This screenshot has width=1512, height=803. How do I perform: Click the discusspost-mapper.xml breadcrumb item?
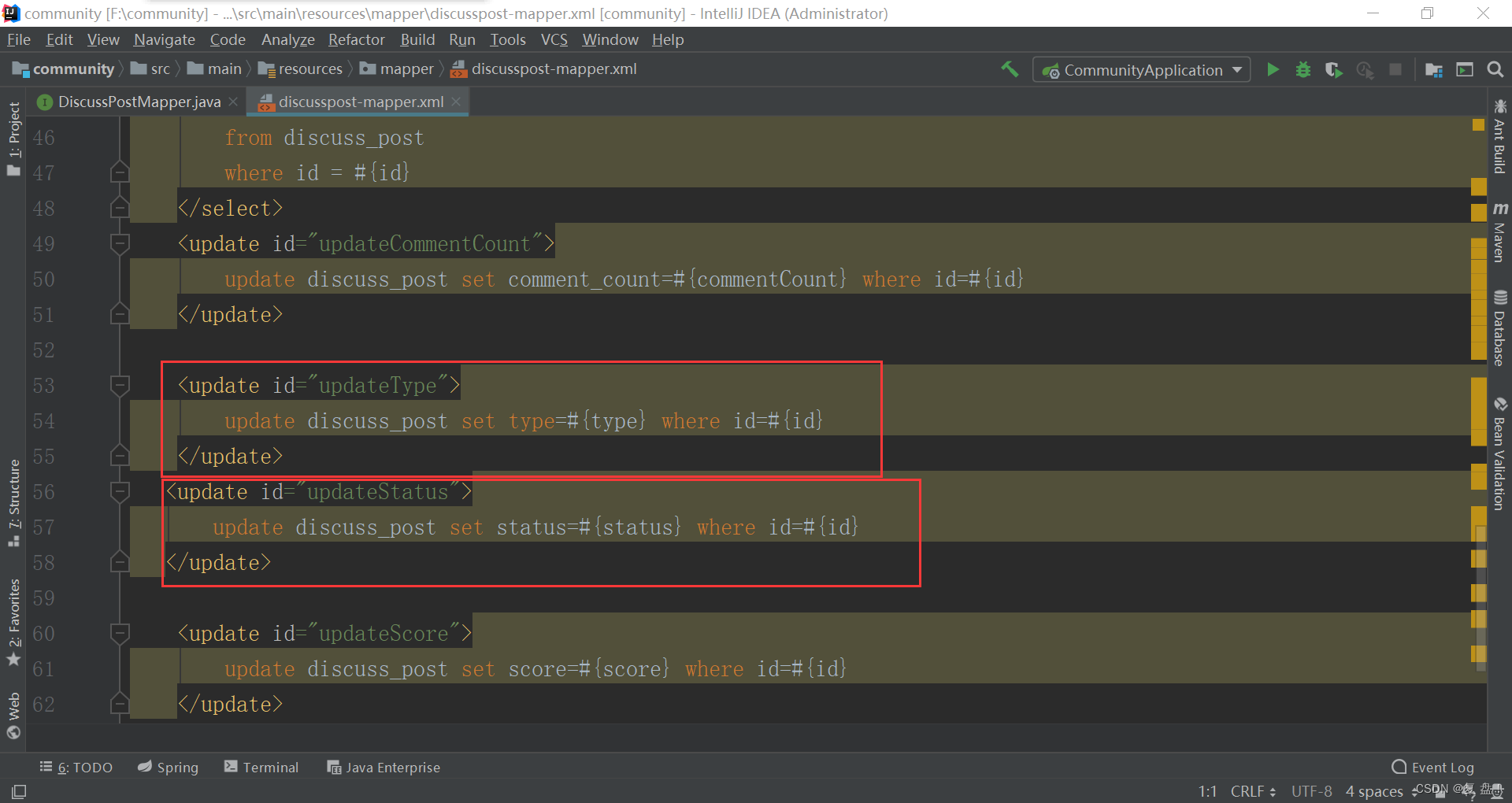pos(543,69)
